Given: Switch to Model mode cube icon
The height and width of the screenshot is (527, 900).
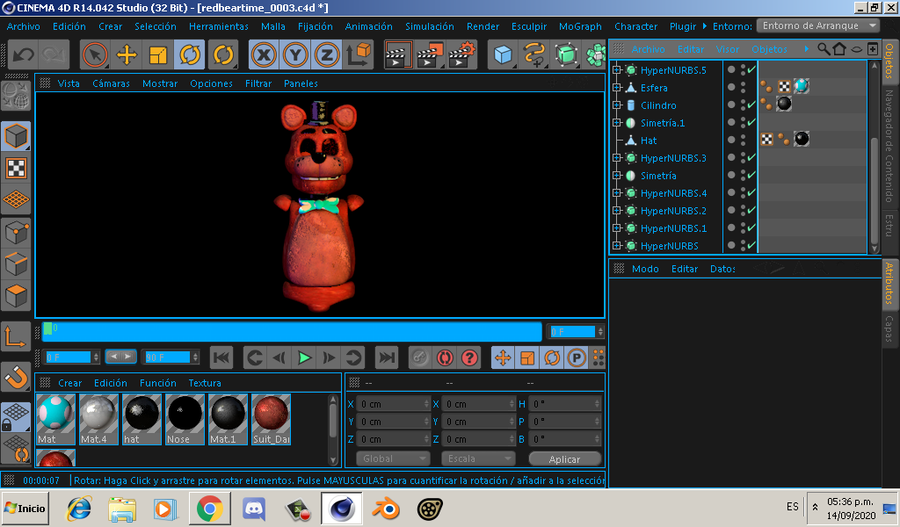Looking at the screenshot, I should tap(16, 137).
